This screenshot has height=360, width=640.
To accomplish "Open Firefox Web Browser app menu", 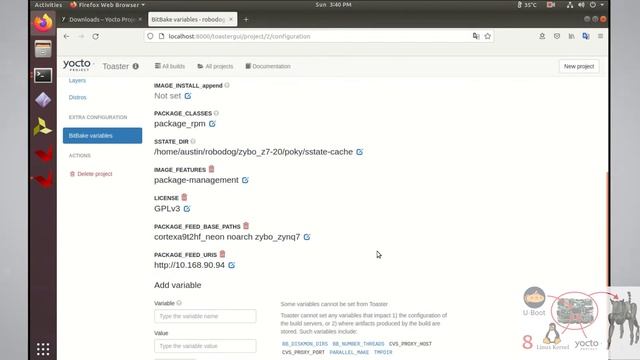I will [107, 5].
